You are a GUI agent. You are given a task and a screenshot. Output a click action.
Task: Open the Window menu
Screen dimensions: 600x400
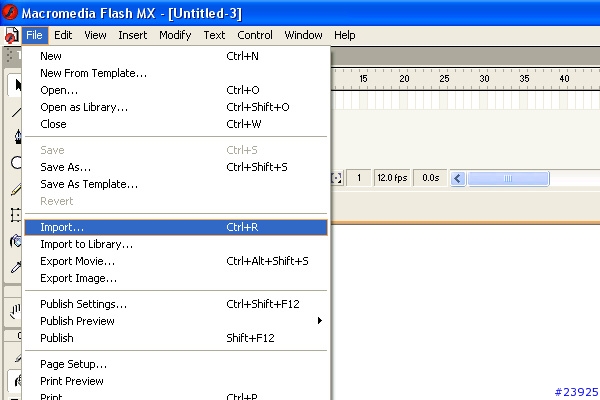303,35
